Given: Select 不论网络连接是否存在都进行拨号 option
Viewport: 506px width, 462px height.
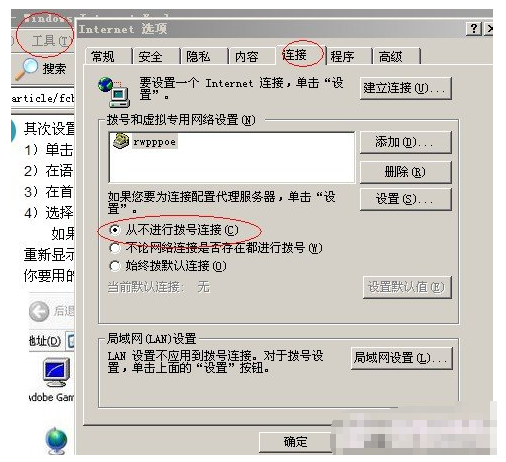Looking at the screenshot, I should coord(114,248).
